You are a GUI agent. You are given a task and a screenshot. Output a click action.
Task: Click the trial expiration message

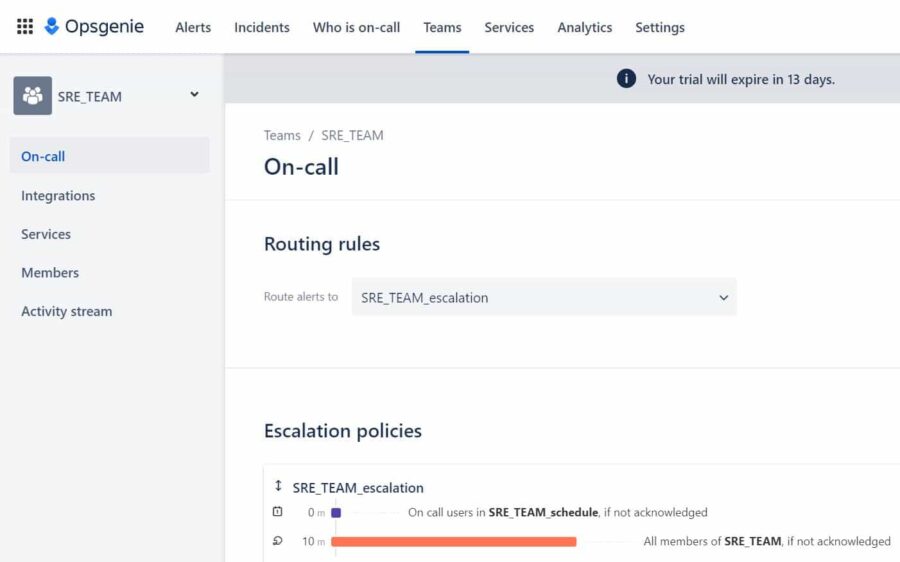pos(741,79)
